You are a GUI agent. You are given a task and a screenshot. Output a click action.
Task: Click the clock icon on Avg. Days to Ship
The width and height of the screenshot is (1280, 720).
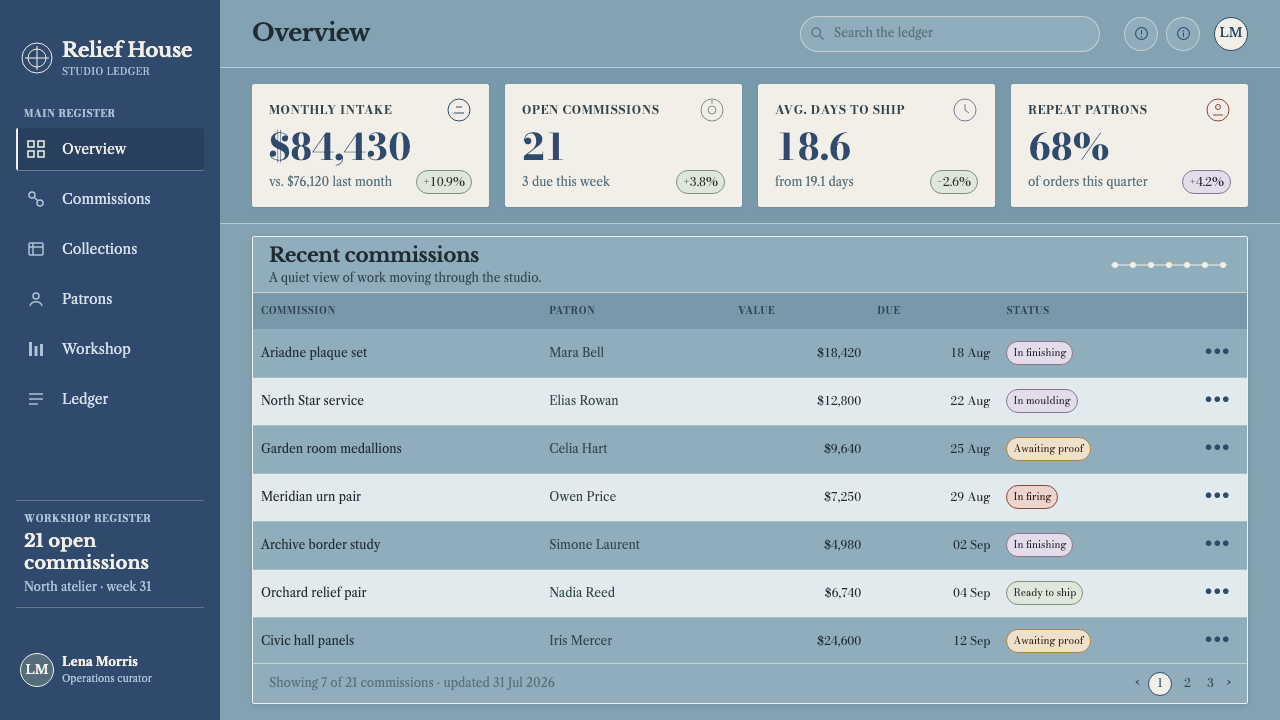965,110
